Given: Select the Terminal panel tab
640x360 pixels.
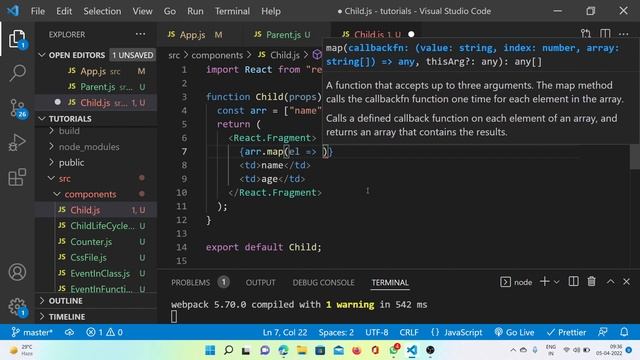Looking at the screenshot, I should pyautogui.click(x=390, y=282).
